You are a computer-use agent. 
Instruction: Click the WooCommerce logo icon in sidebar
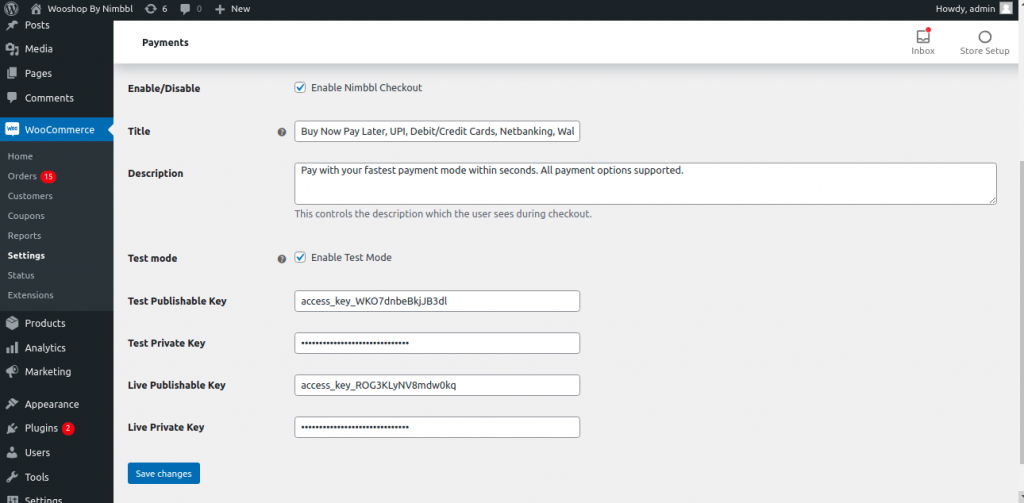(x=12, y=129)
